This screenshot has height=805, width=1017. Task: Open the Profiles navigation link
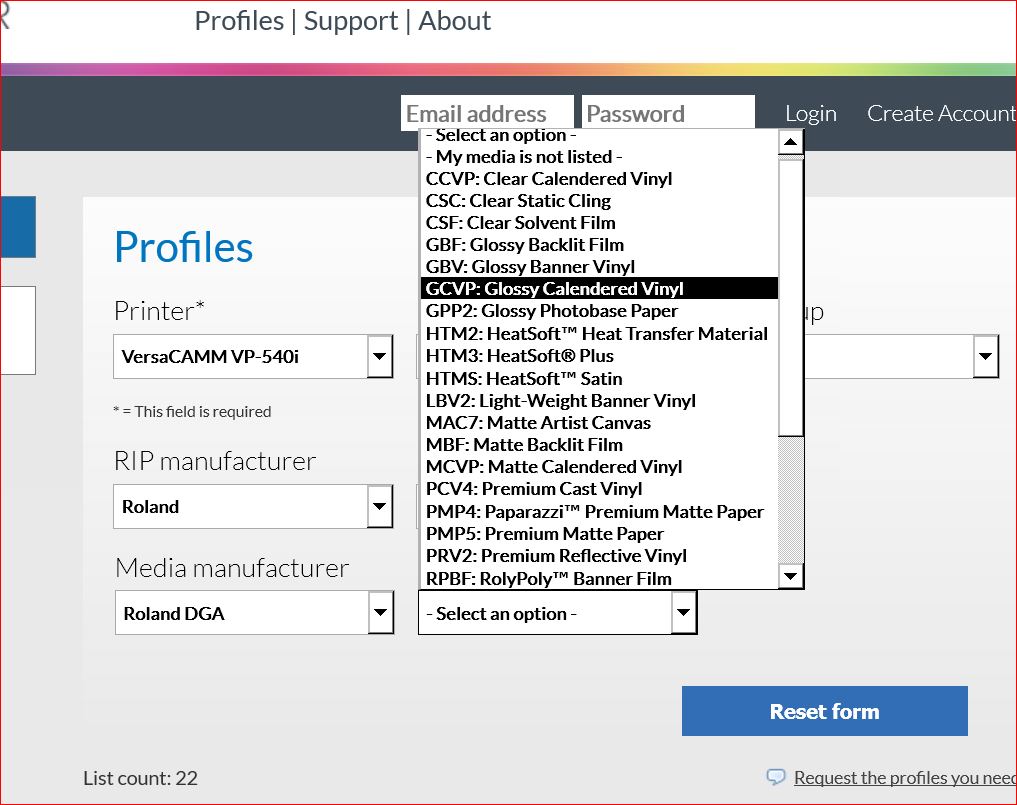click(x=239, y=21)
